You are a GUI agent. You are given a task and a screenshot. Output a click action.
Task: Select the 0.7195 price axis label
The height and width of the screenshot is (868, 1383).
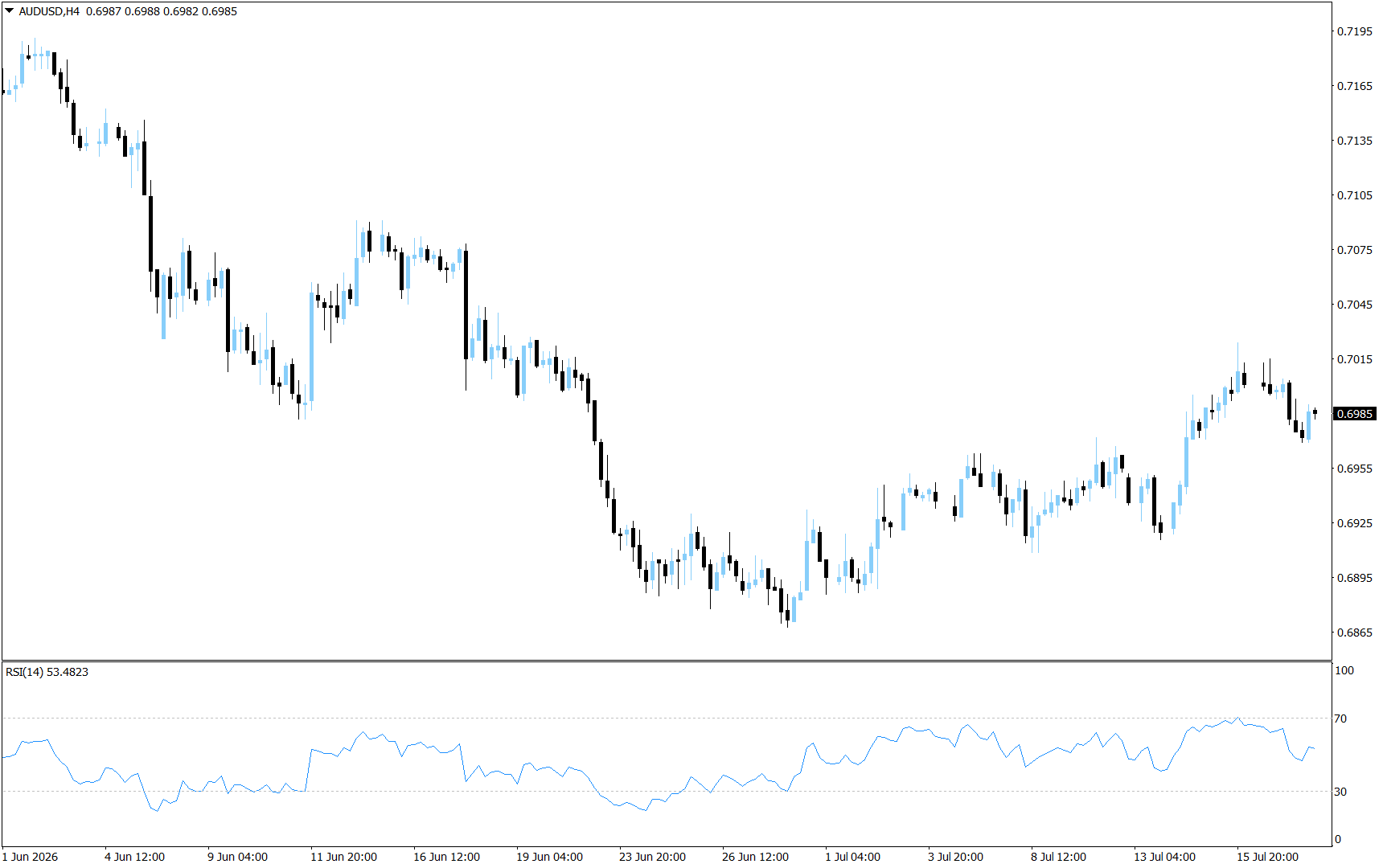click(1354, 31)
